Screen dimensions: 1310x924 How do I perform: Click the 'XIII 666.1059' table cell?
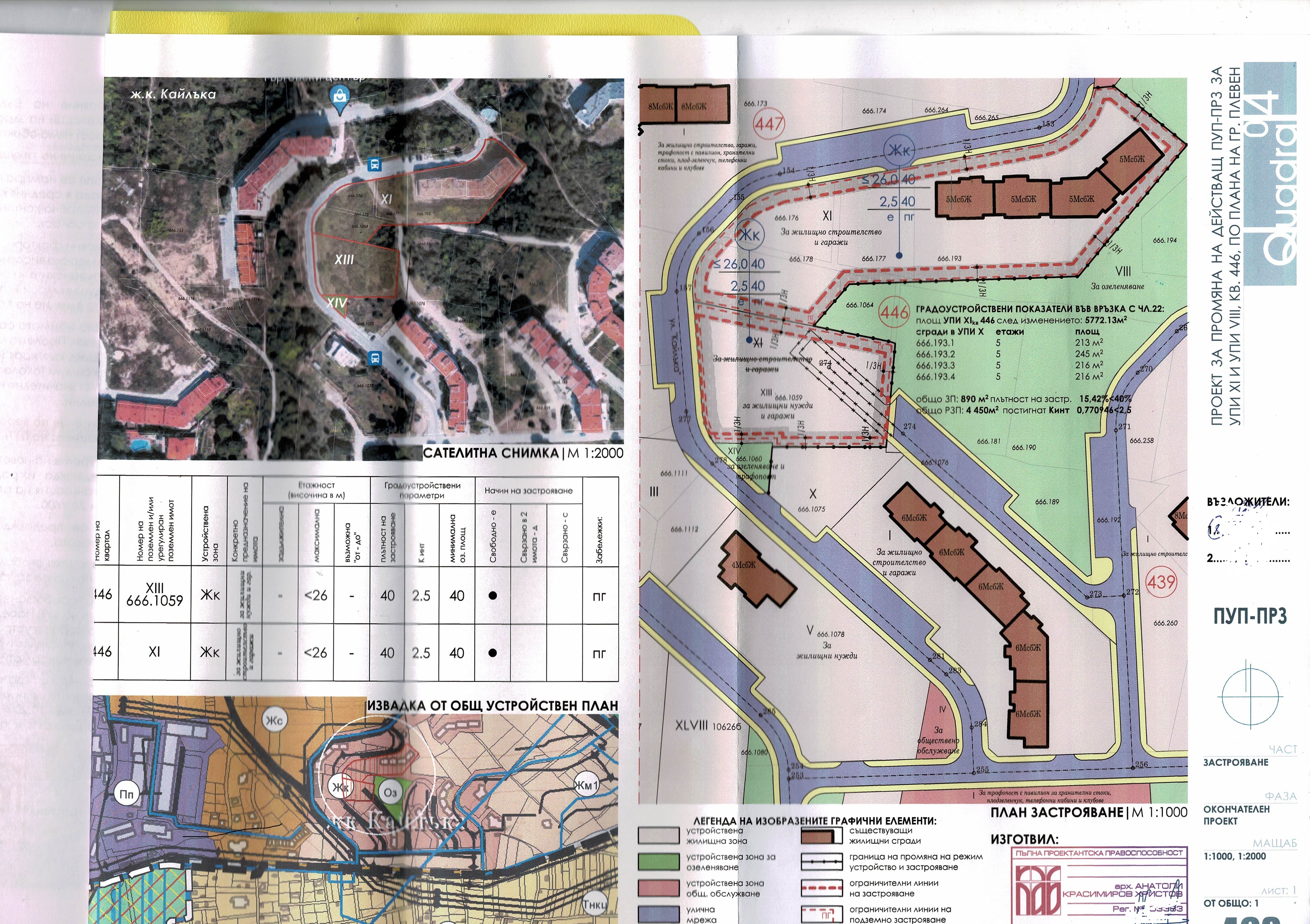pos(155,594)
